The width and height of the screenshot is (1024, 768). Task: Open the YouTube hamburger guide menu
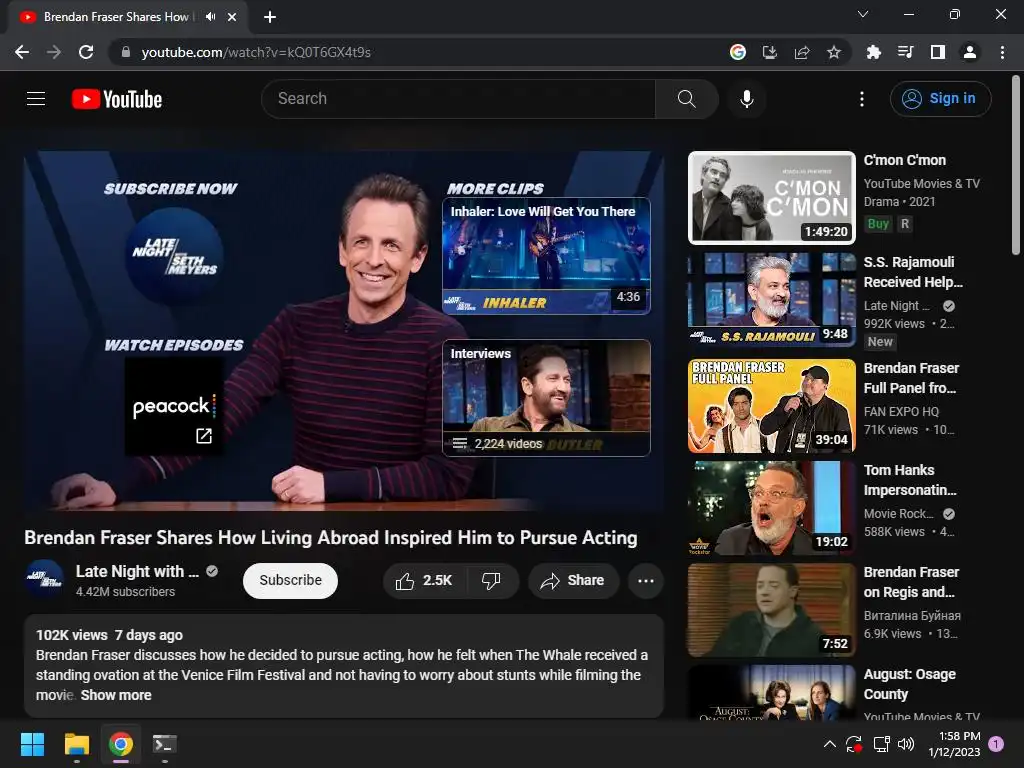[x=36, y=99]
